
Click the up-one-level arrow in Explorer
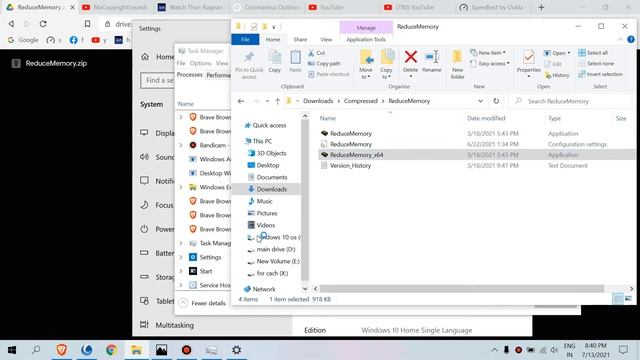pos(277,101)
